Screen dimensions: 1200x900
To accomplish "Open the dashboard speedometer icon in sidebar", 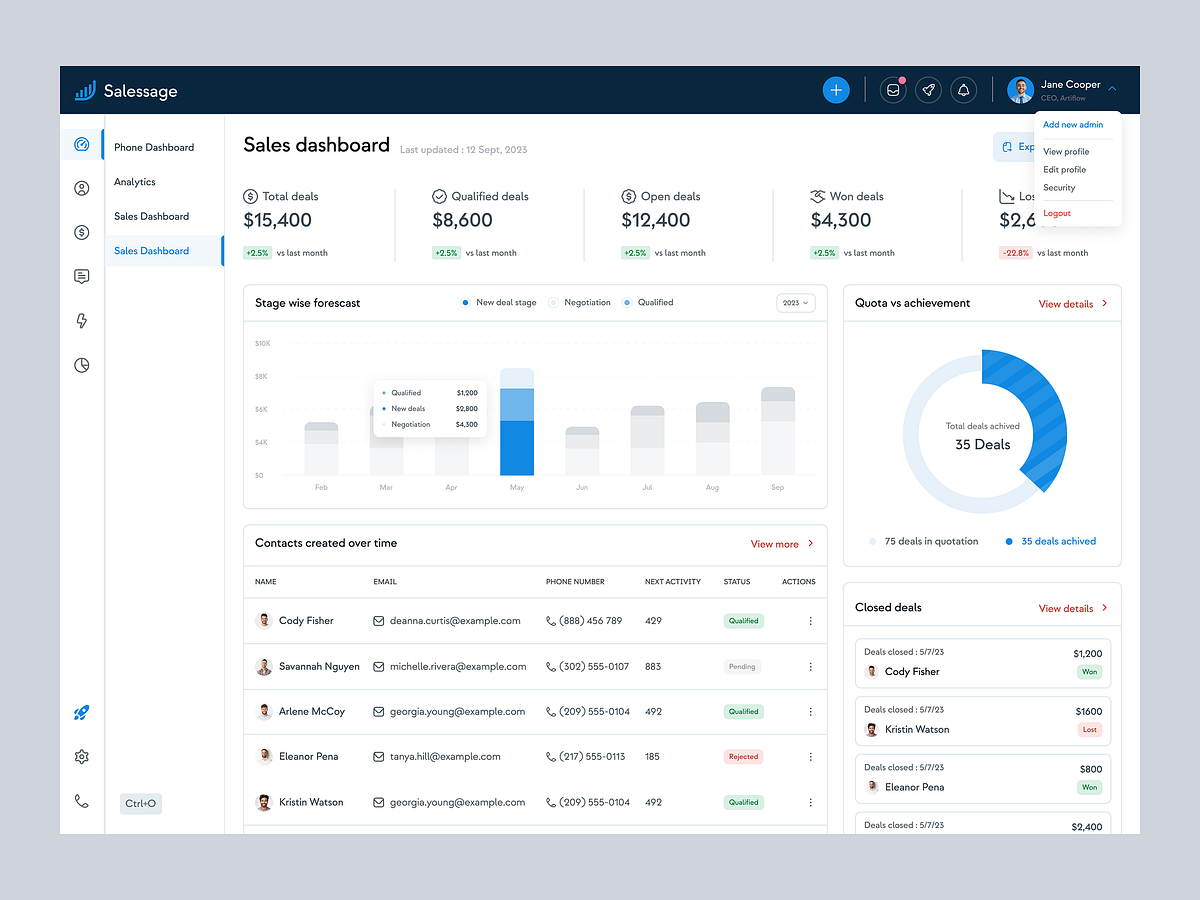I will coord(81,143).
